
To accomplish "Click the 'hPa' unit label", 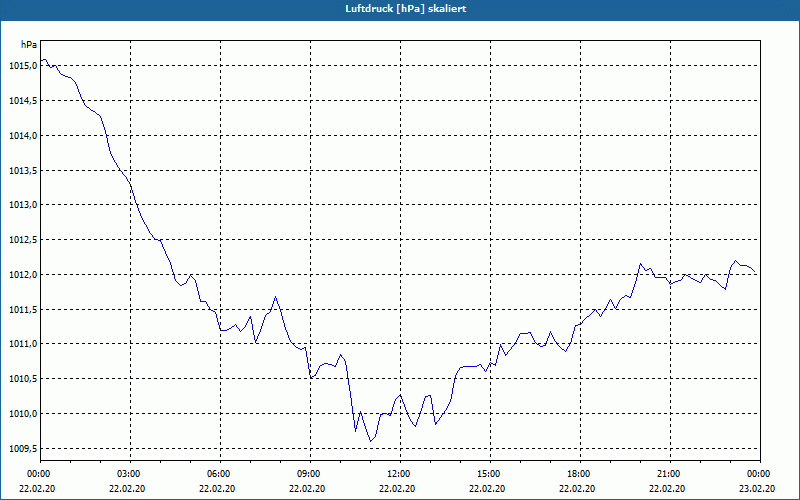I will (x=29, y=45).
